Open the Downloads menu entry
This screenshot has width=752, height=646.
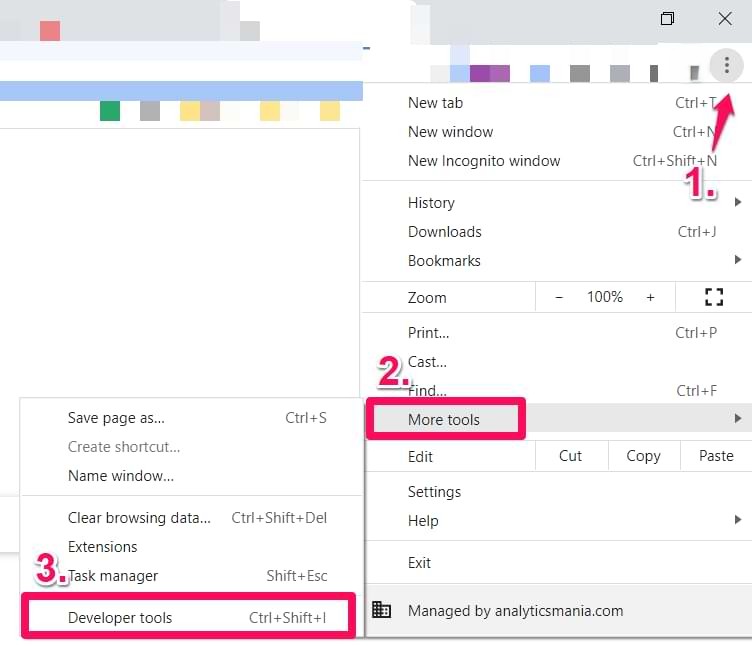[445, 232]
